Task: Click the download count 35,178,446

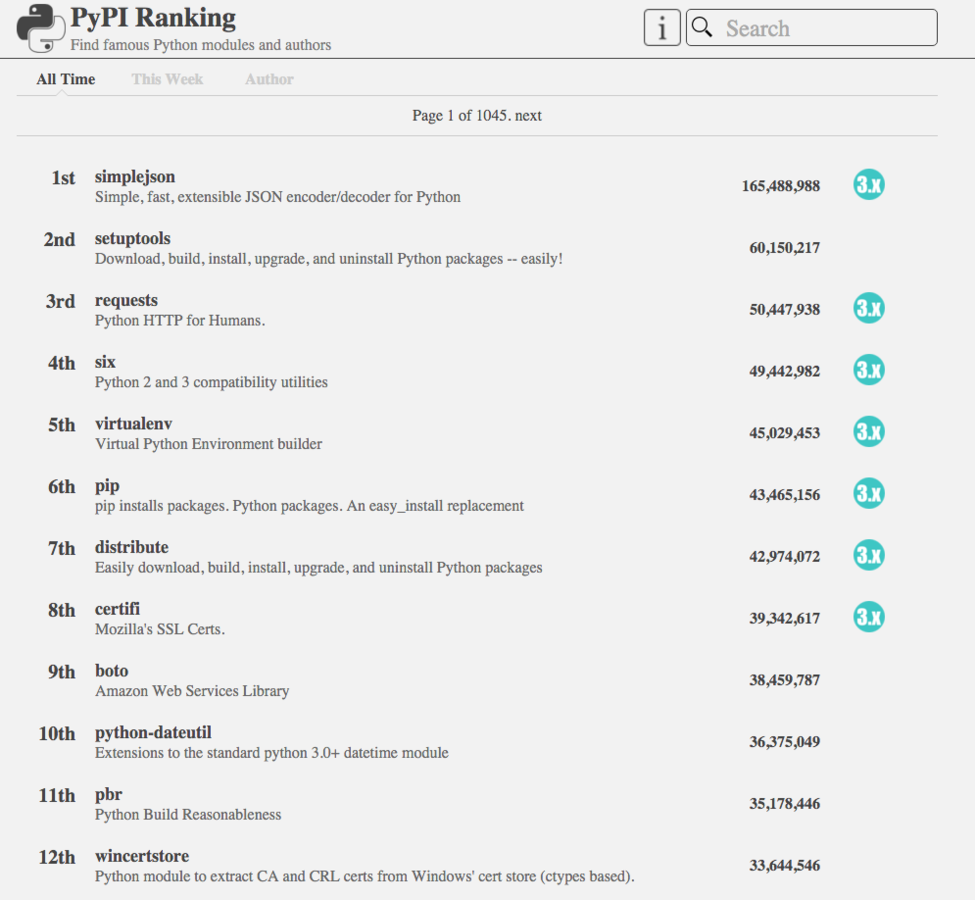Action: pos(785,804)
